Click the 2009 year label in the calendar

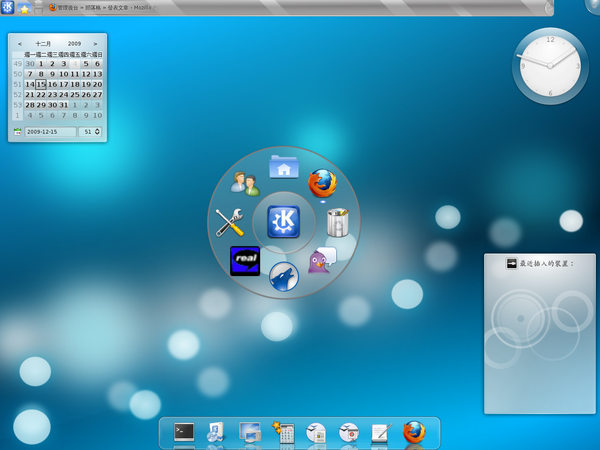point(74,44)
